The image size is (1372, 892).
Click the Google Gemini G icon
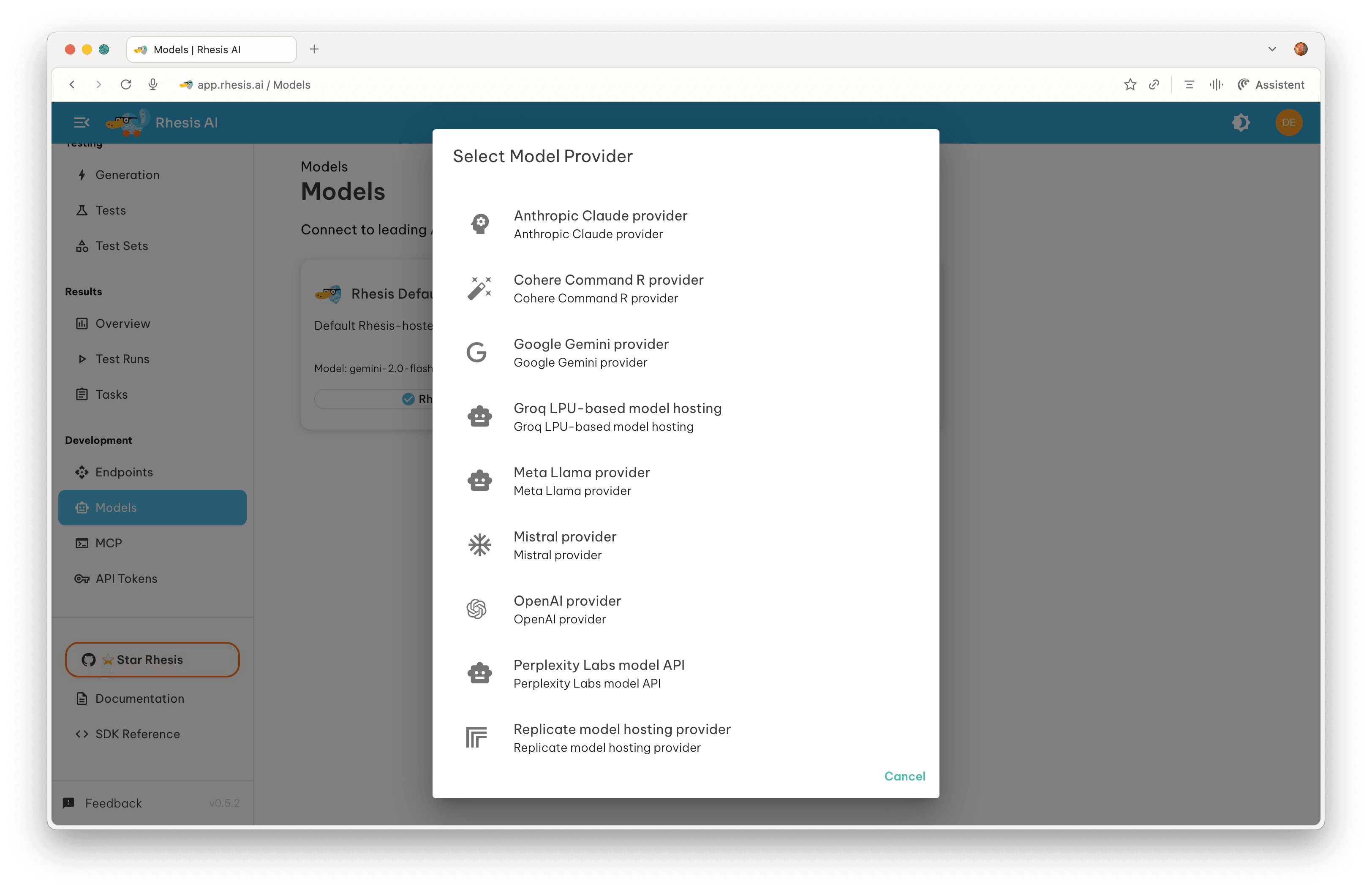point(477,352)
